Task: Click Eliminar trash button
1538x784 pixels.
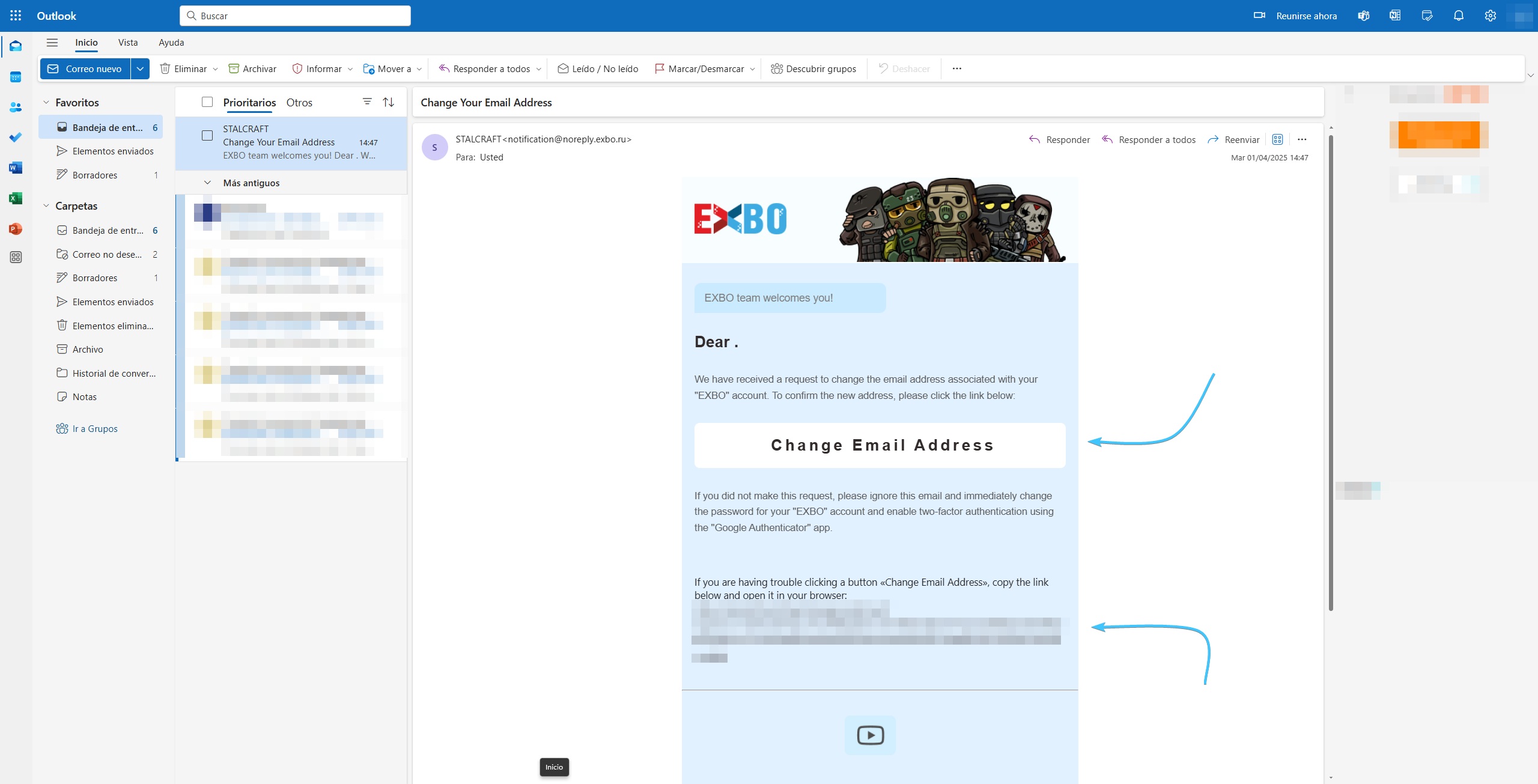Action: click(x=184, y=68)
